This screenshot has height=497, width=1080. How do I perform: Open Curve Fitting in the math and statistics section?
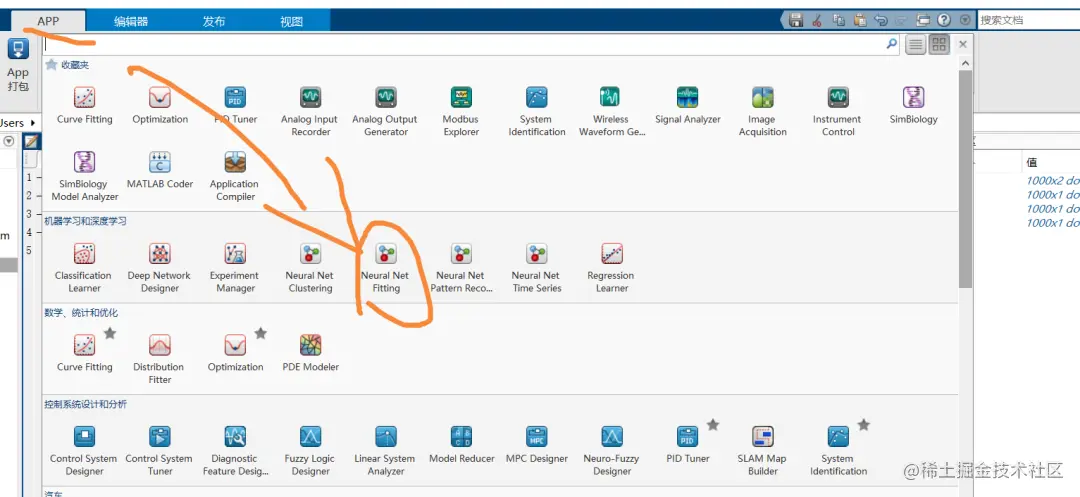[x=84, y=353]
